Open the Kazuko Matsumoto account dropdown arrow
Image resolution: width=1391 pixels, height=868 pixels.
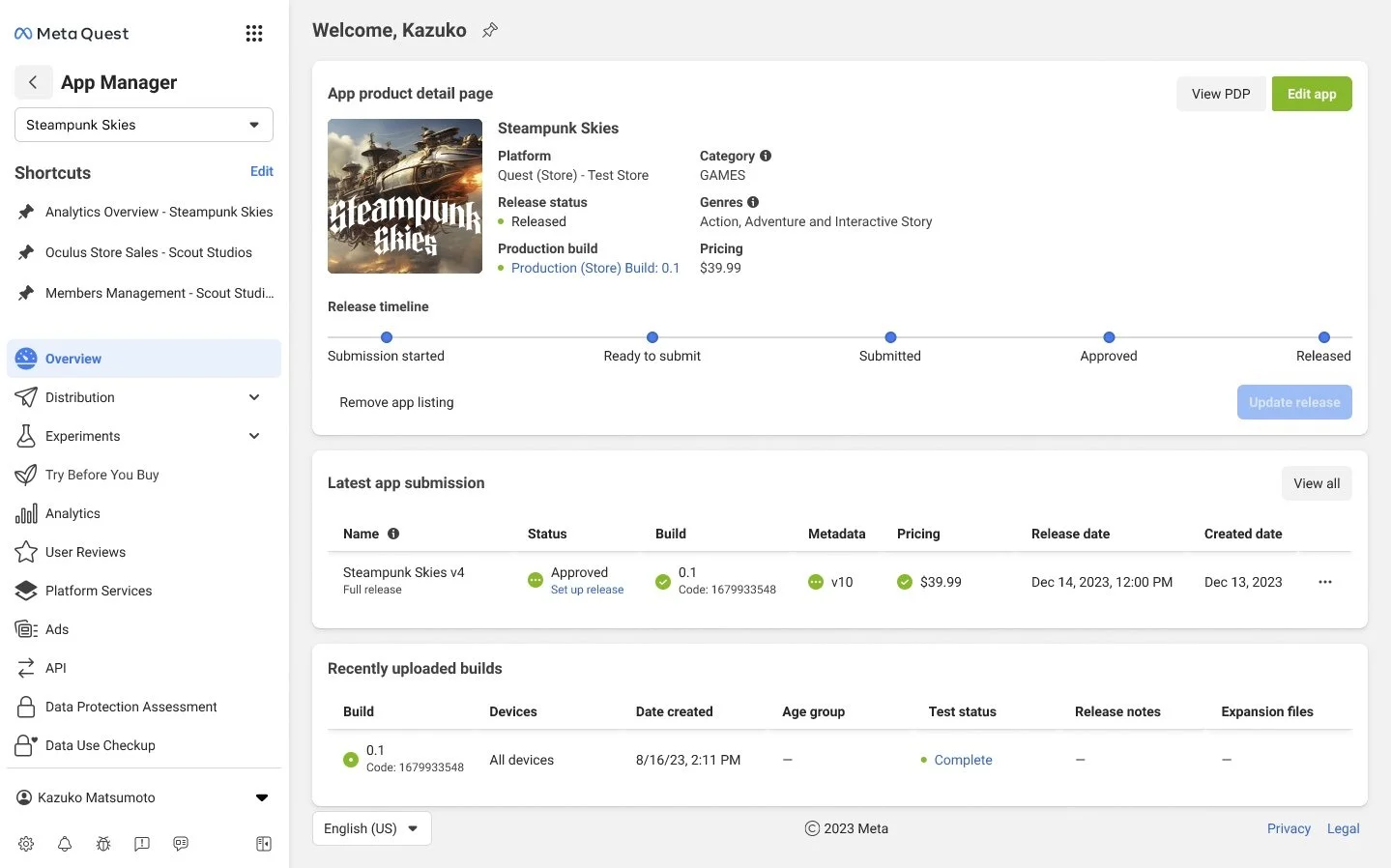point(262,797)
